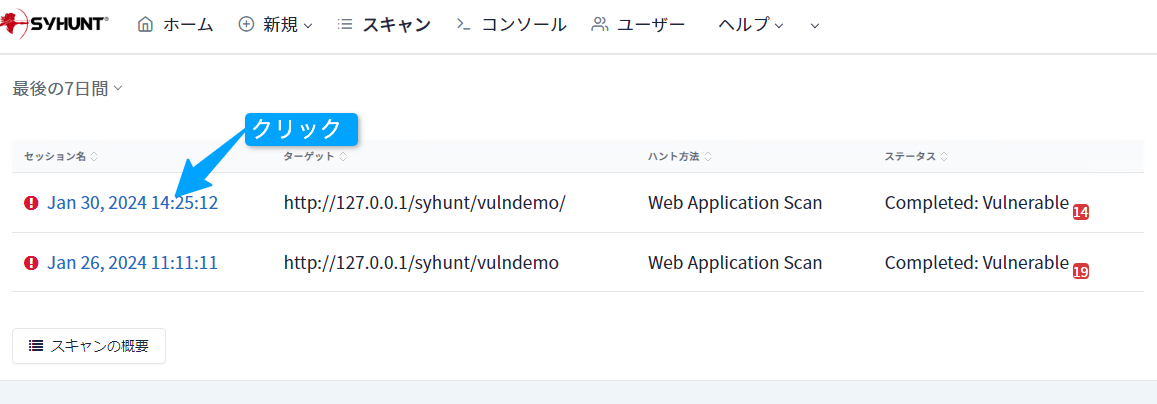Click alert icon for Jan 26, 2024 session
1157x404 pixels.
[x=31, y=262]
